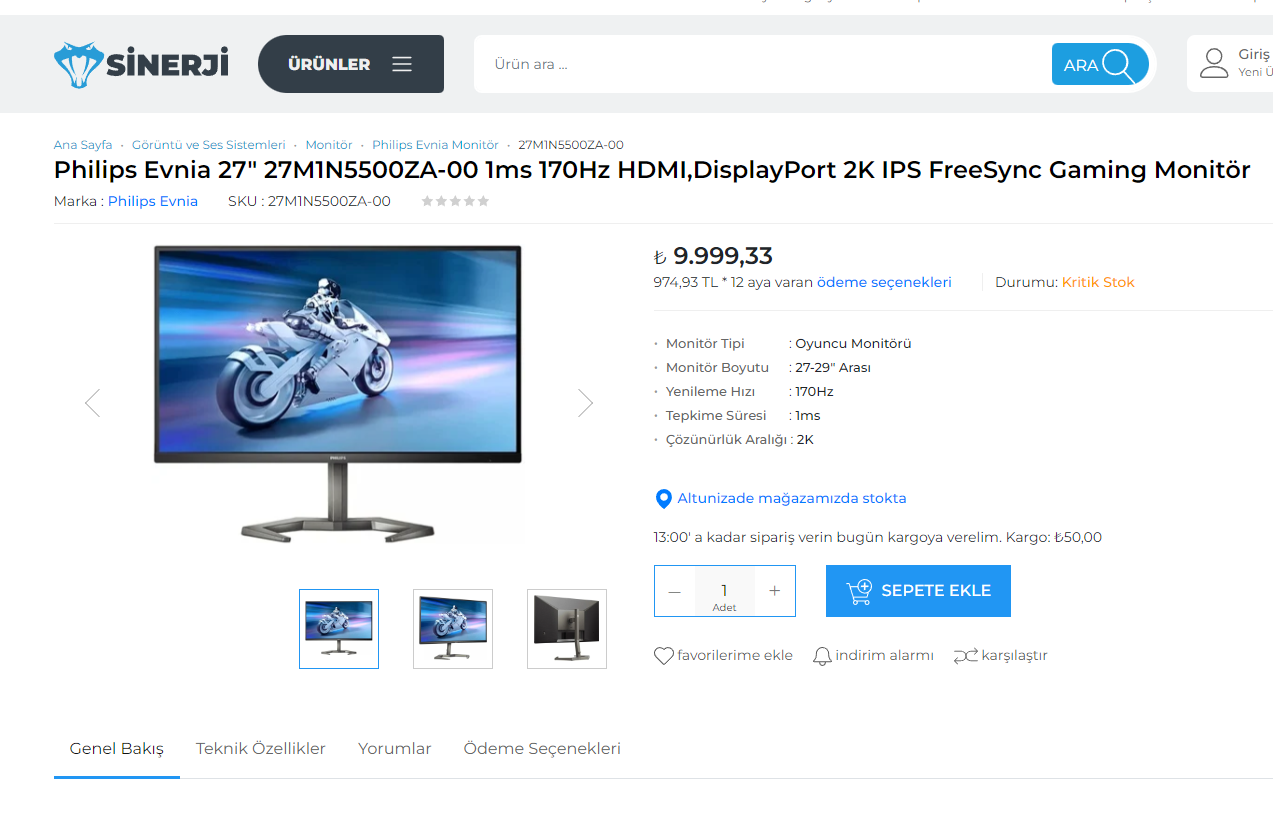Click the heart icon favorilerime ekle
The height and width of the screenshot is (826, 1273).
click(664, 656)
